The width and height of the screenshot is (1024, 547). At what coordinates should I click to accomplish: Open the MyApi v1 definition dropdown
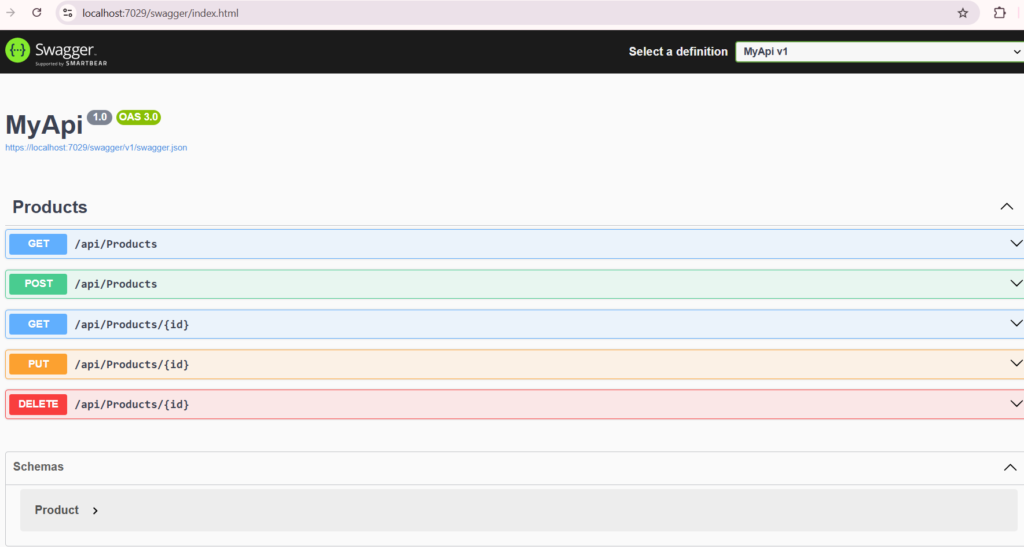[x=880, y=52]
